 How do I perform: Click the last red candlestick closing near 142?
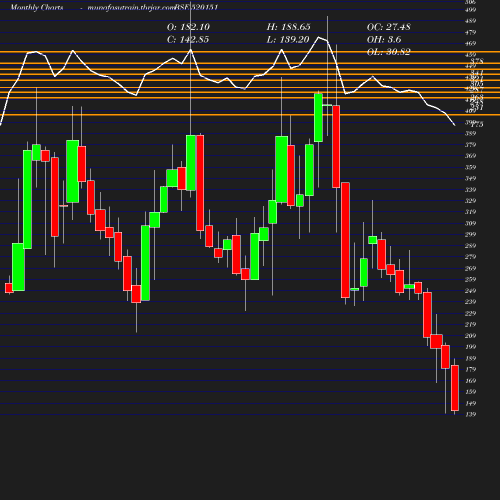point(455,388)
